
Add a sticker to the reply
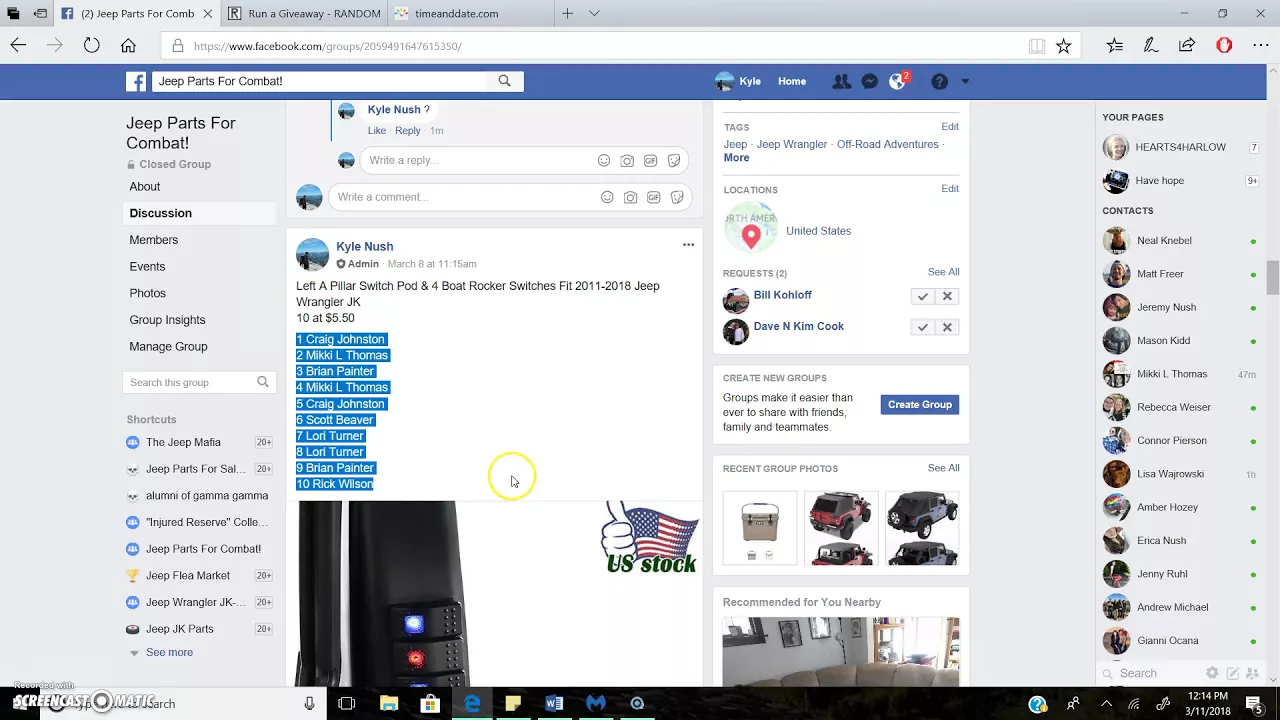(674, 161)
